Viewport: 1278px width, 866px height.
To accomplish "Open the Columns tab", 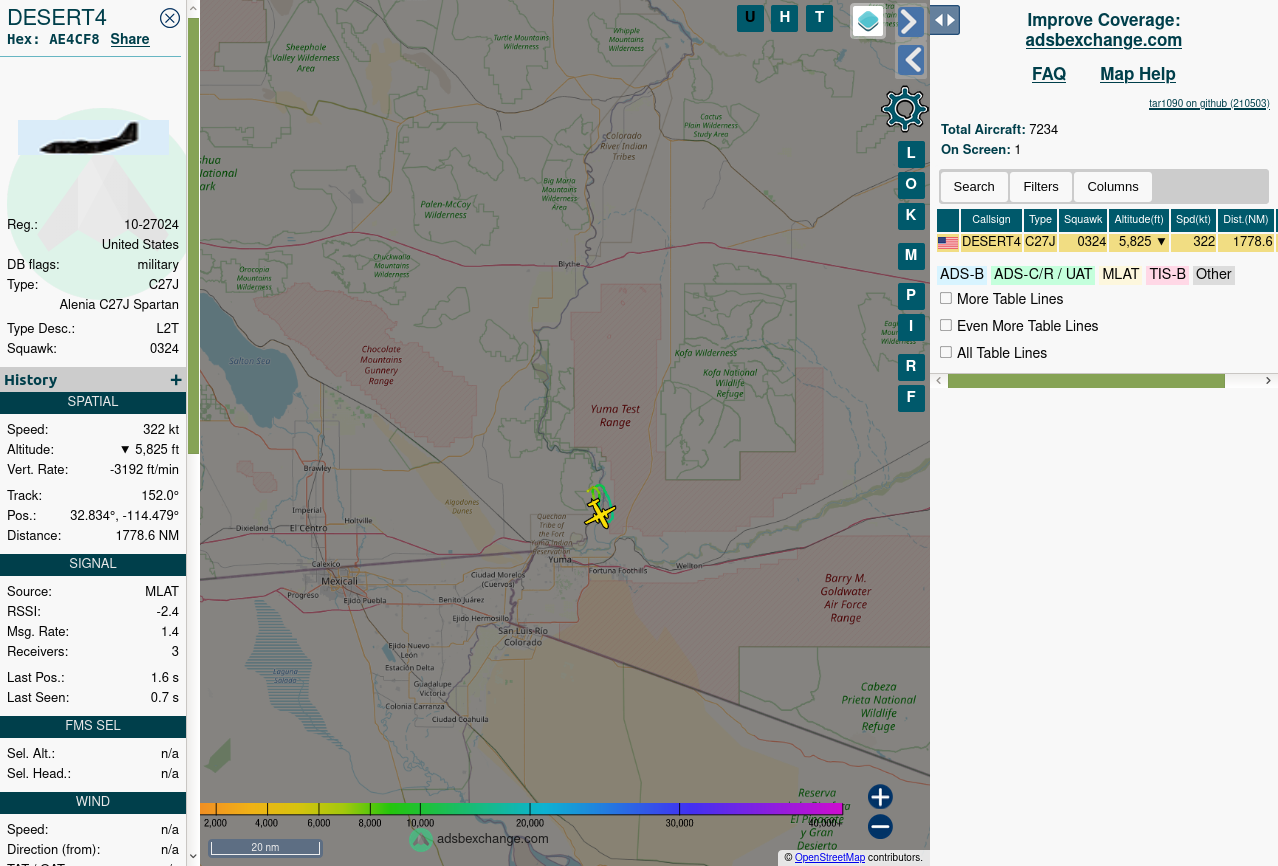I will click(1113, 187).
